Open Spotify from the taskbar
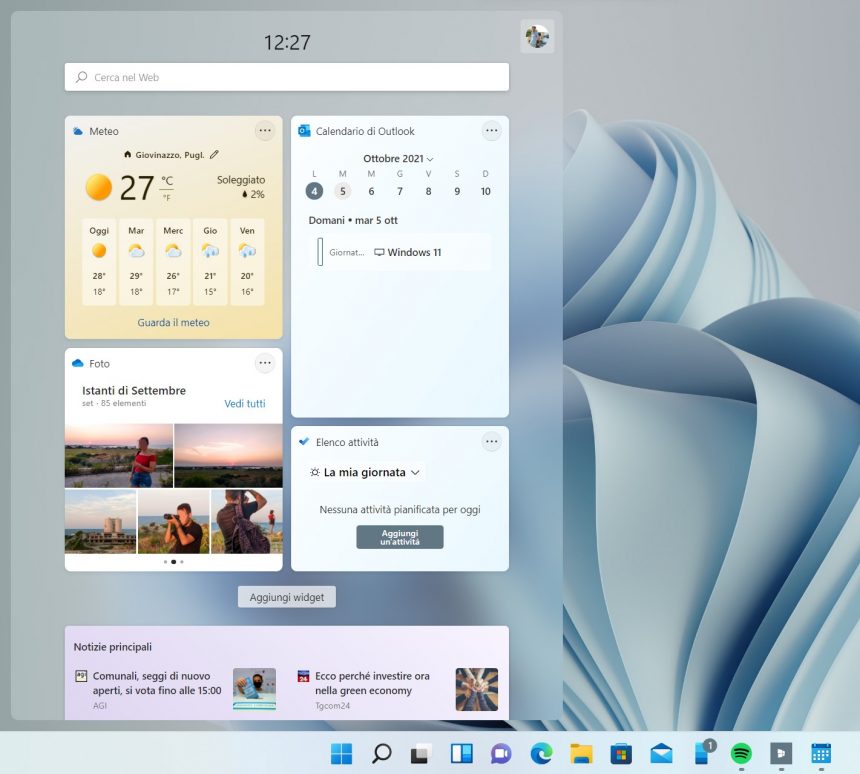 740,753
